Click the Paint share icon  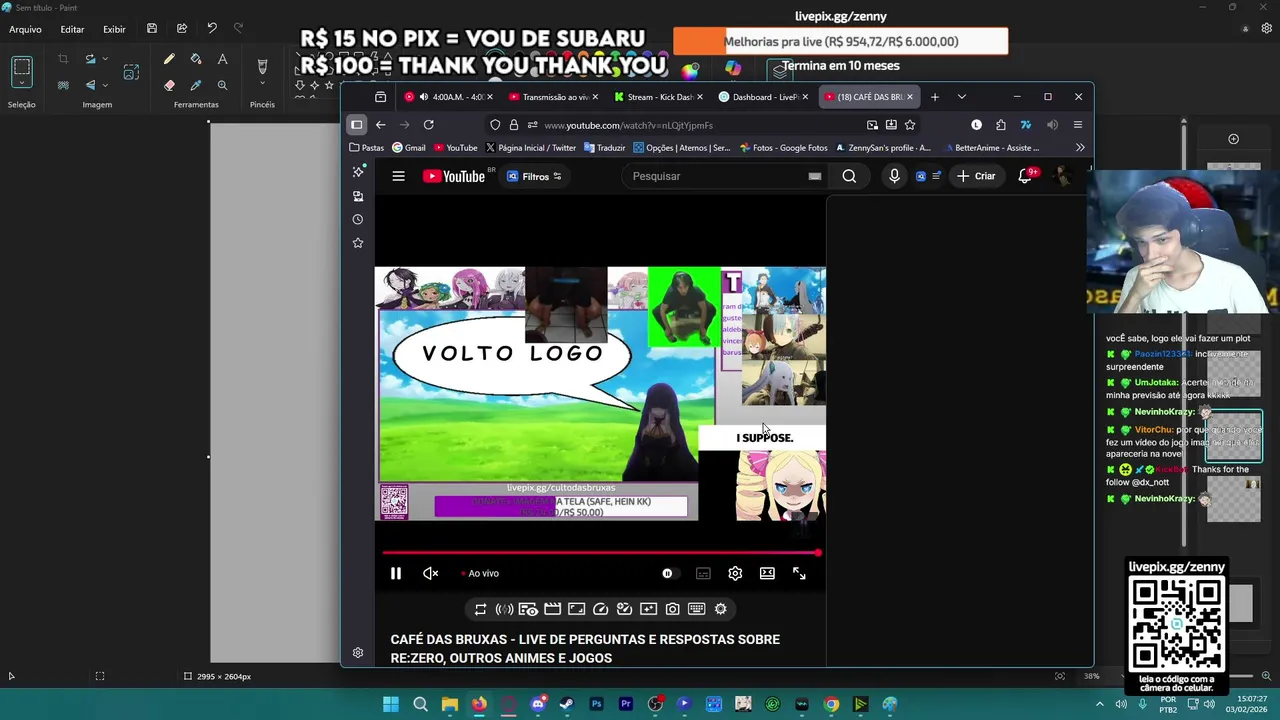(182, 29)
